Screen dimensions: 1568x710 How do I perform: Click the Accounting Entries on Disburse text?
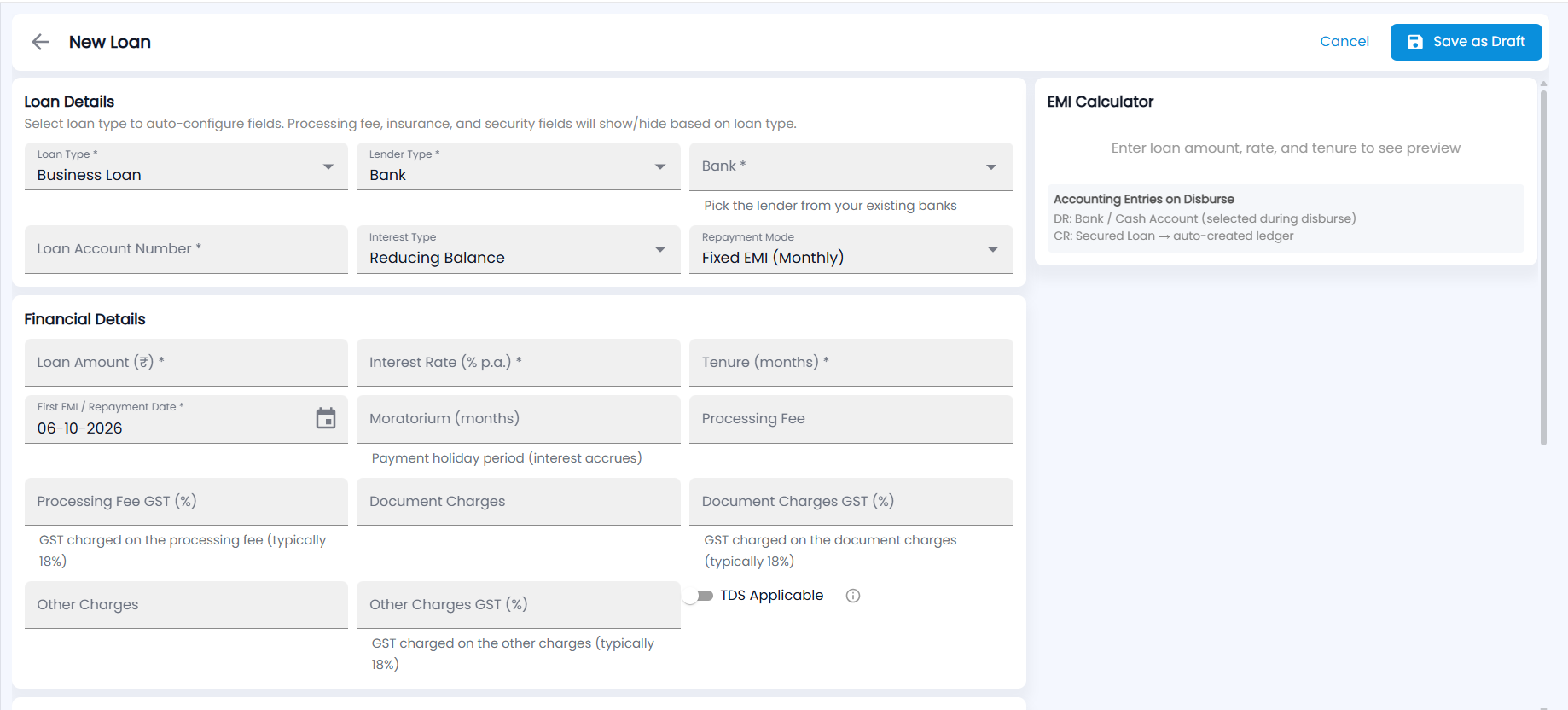coord(1143,199)
